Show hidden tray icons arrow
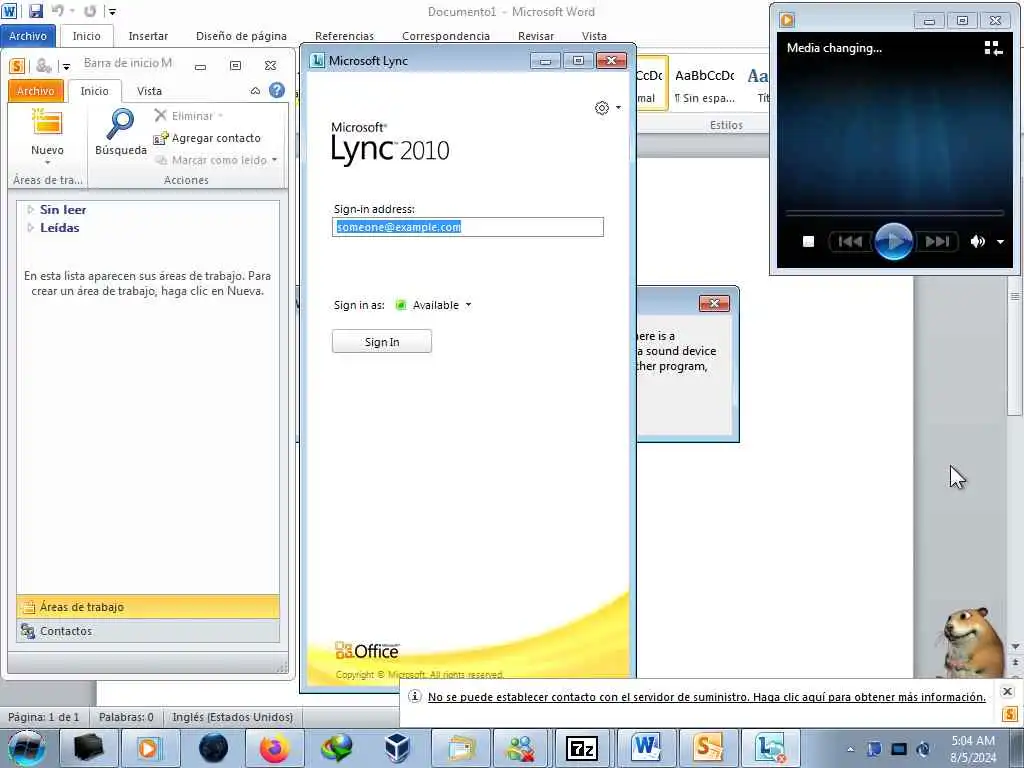 850,749
